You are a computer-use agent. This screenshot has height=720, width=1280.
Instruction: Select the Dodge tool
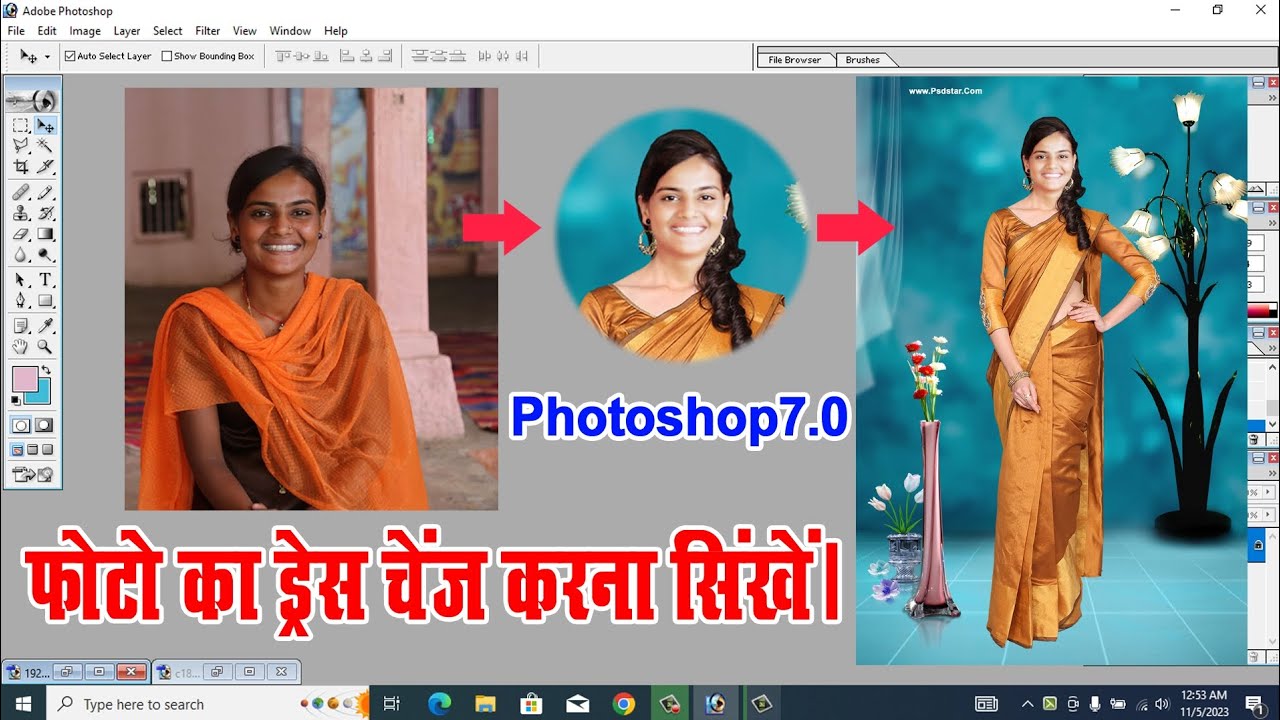click(45, 255)
